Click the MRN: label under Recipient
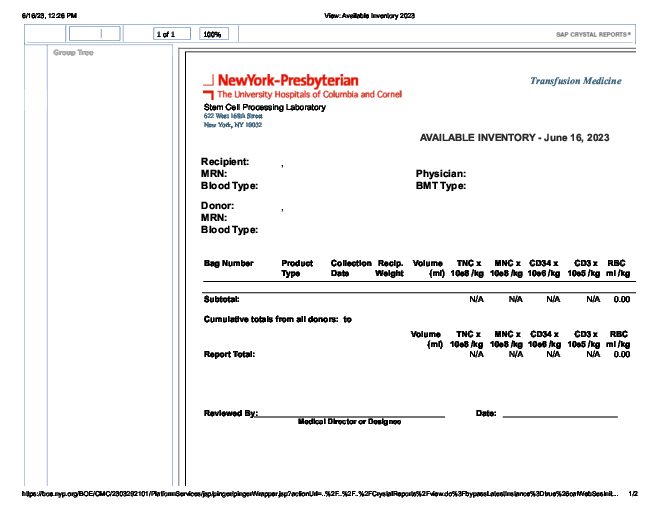This screenshot has width=660, height=510. point(214,174)
